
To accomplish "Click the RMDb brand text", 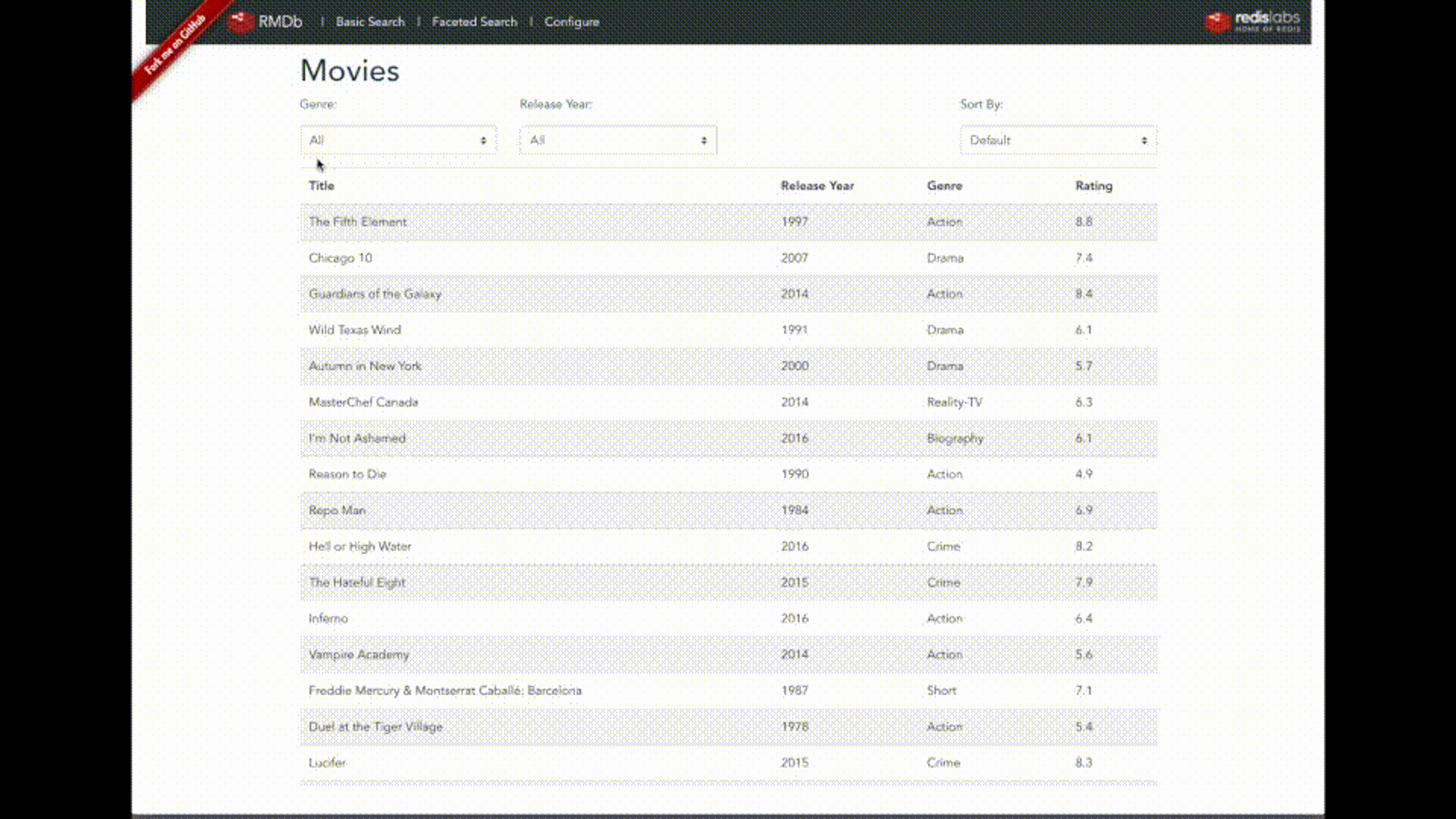I will click(280, 22).
